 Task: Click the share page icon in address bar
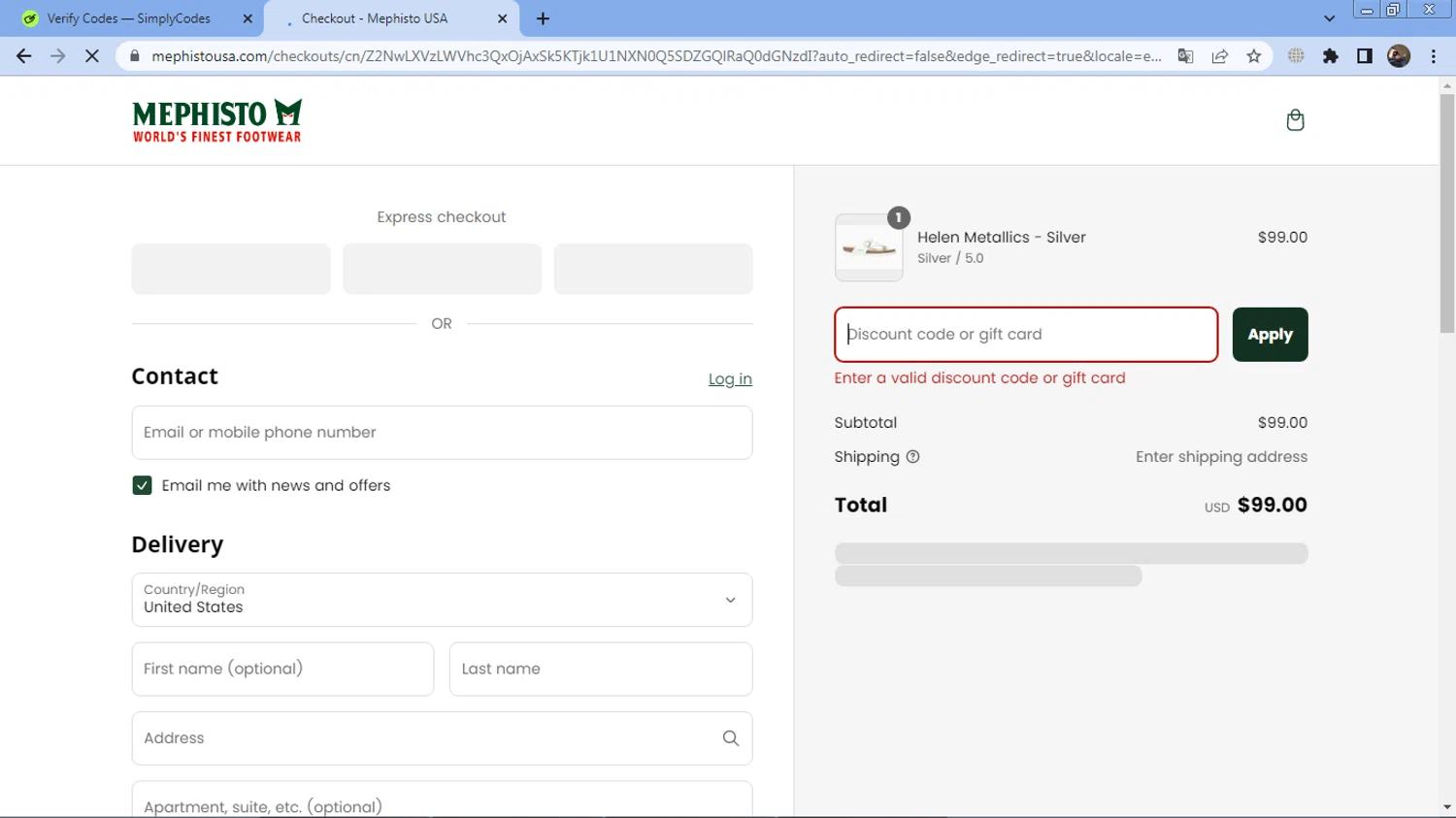pos(1220,56)
